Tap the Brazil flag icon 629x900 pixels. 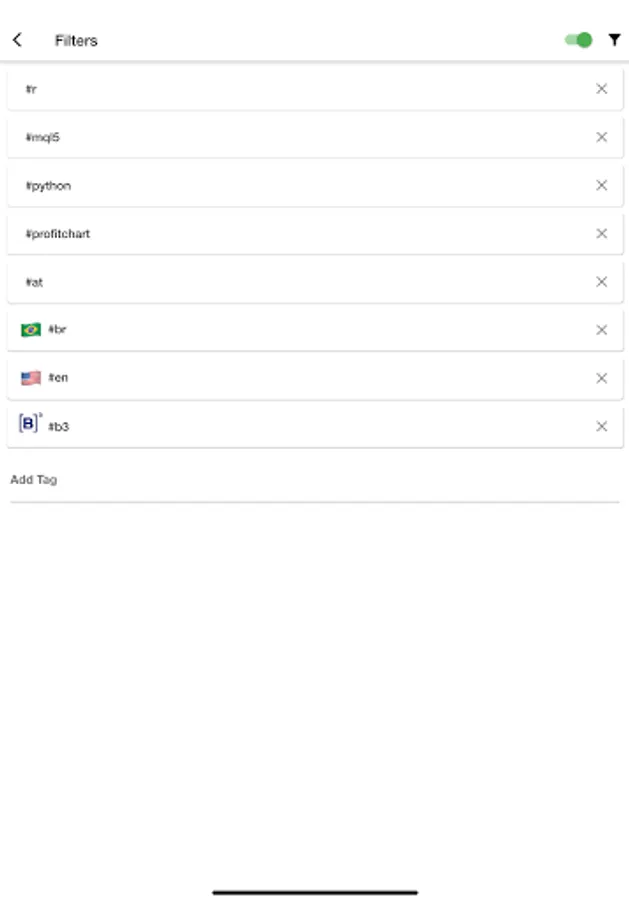tap(31, 330)
